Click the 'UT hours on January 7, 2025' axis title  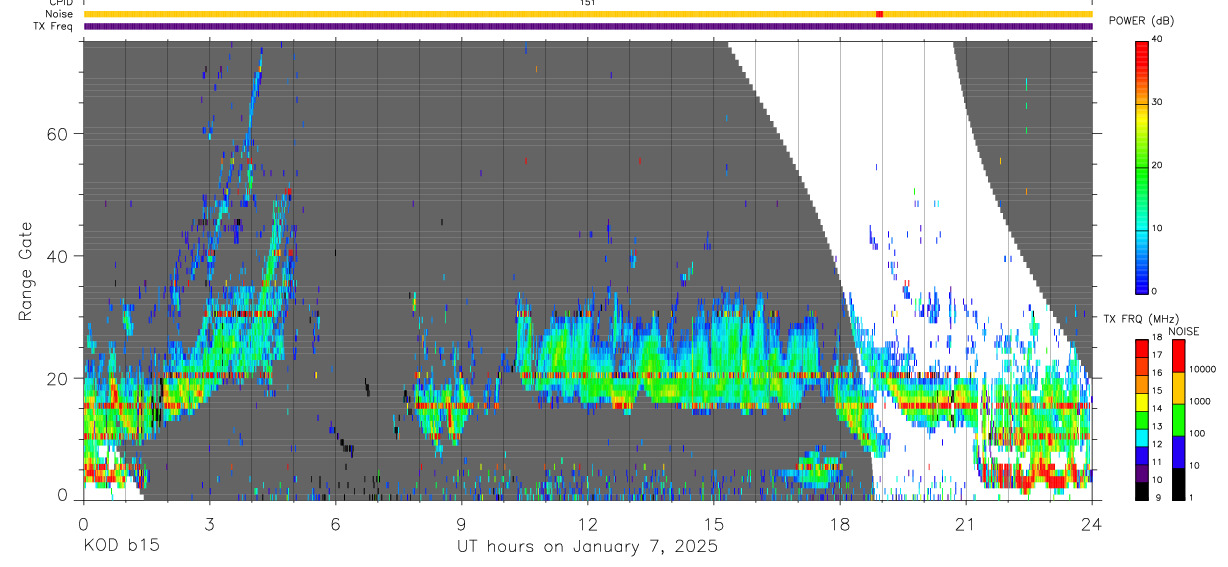pyautogui.click(x=587, y=546)
